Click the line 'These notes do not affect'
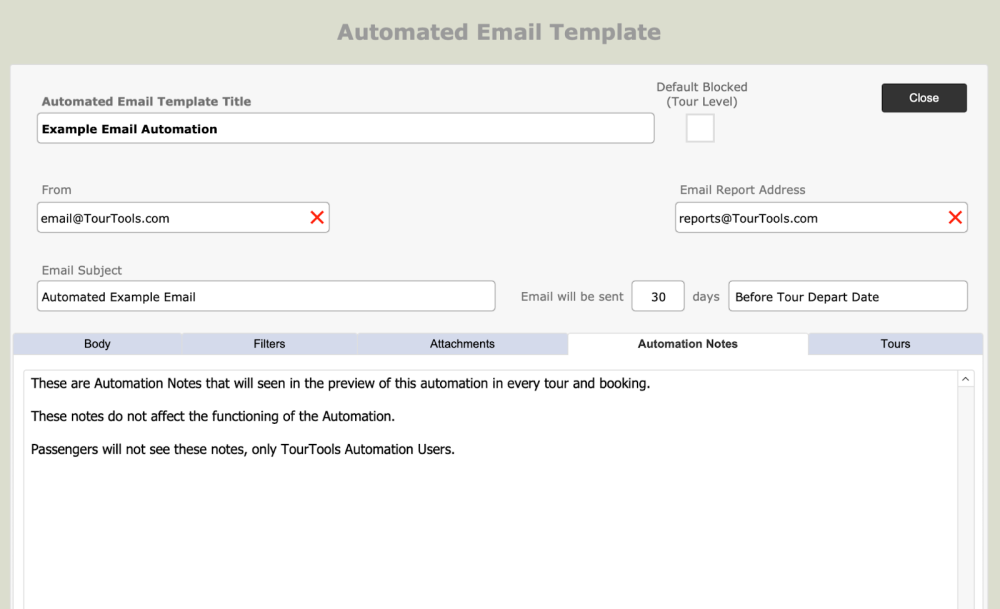The image size is (1000, 609). click(x=212, y=416)
